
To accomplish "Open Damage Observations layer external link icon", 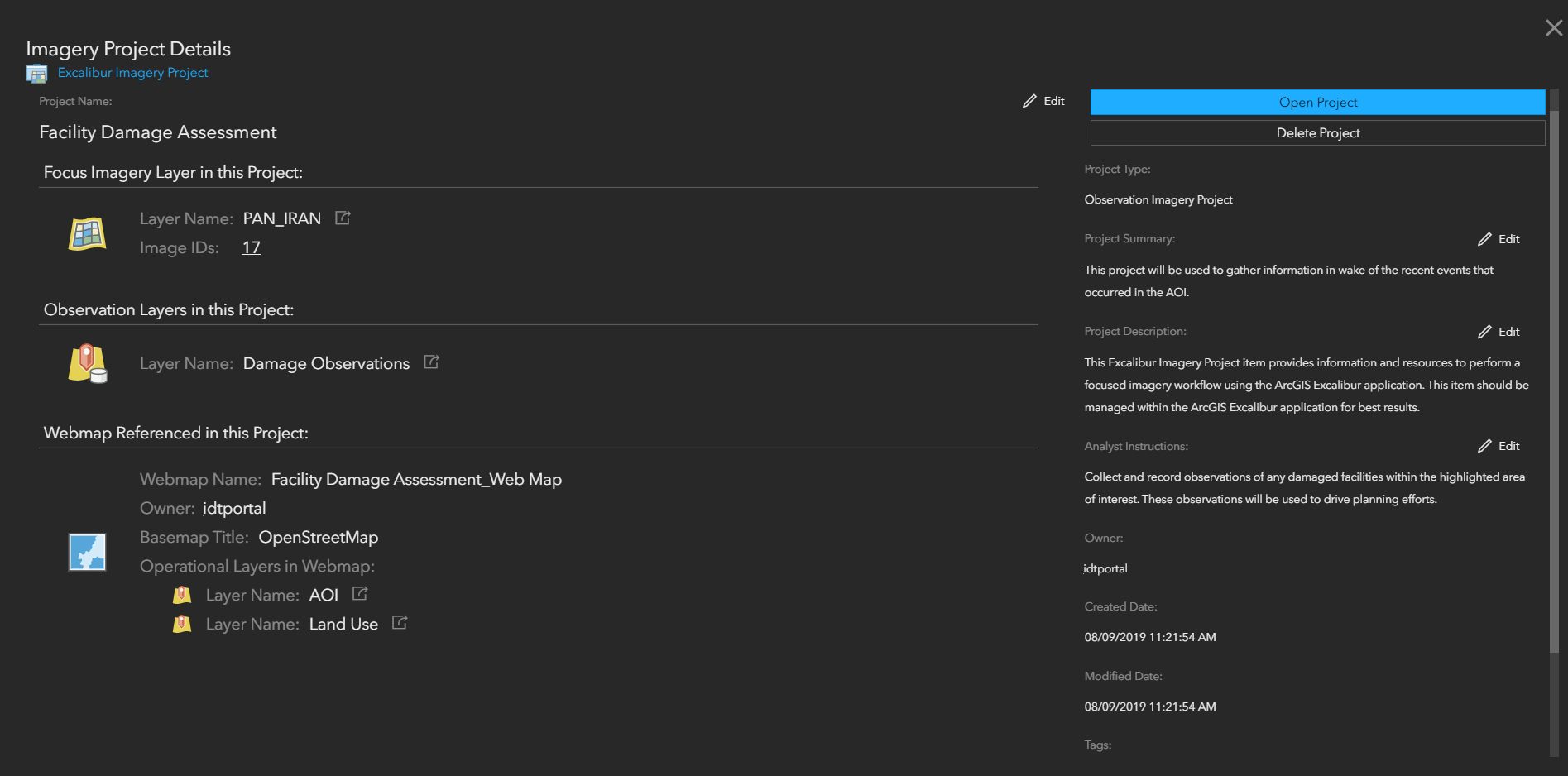I will coord(431,362).
